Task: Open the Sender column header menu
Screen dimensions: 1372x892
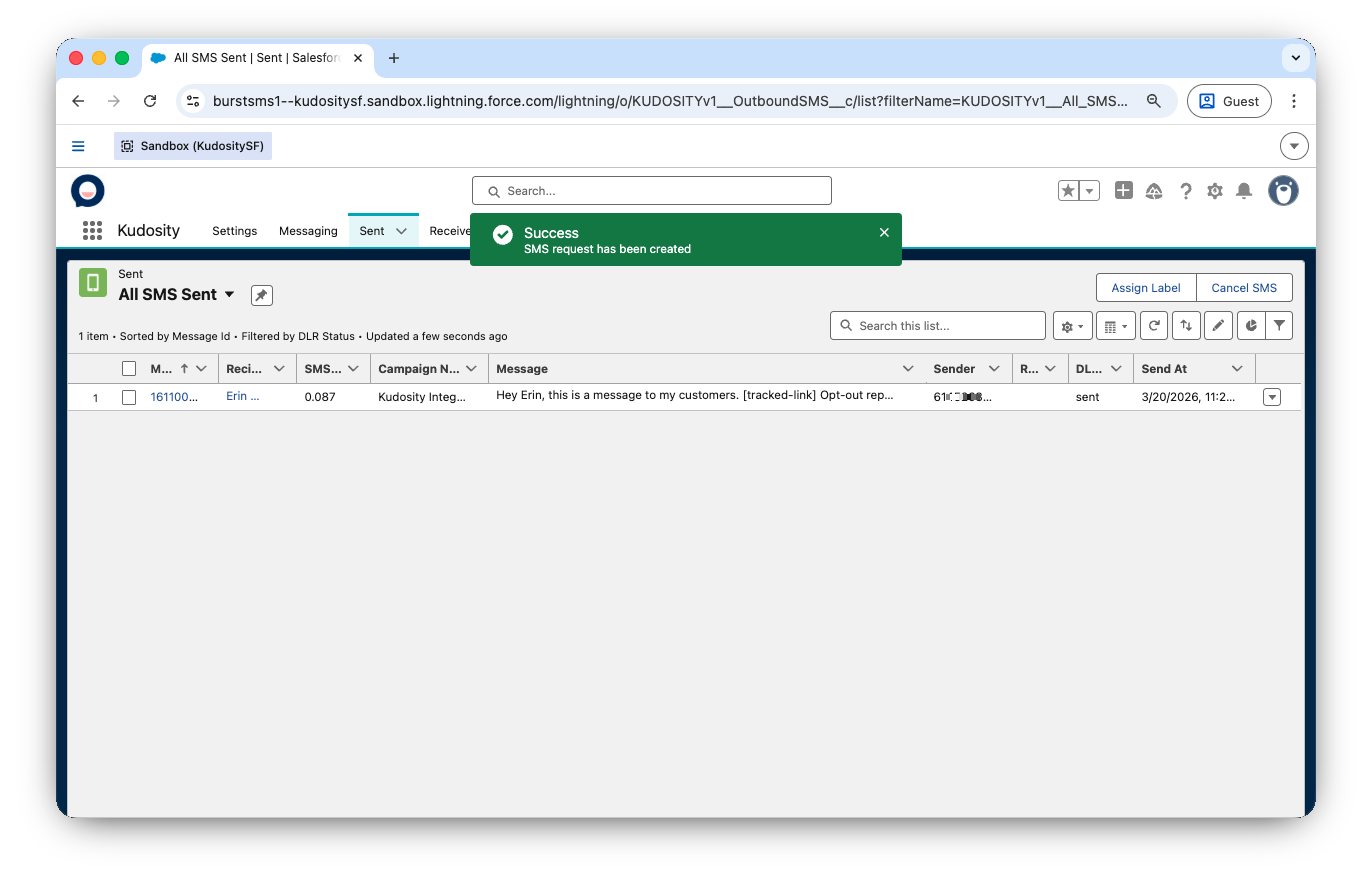Action: [x=994, y=369]
